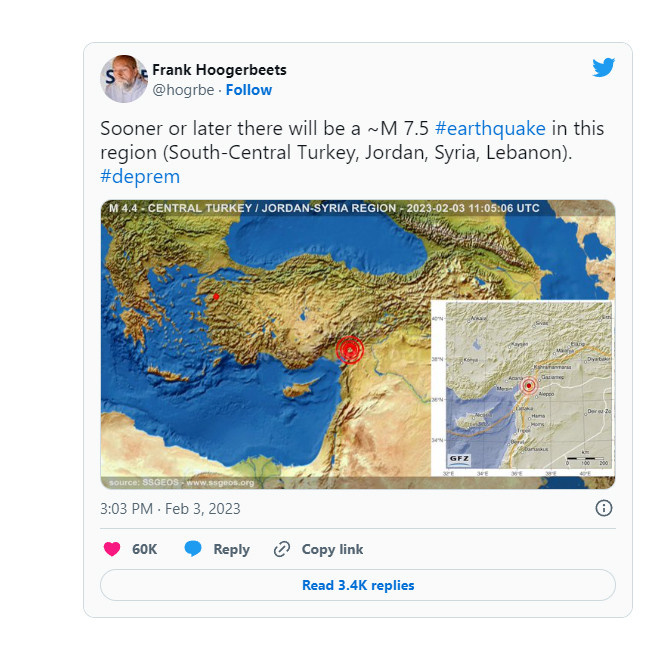Viewport: 655px width, 670px height.
Task: Click the blue reply speech bubble icon
Action: coord(193,549)
